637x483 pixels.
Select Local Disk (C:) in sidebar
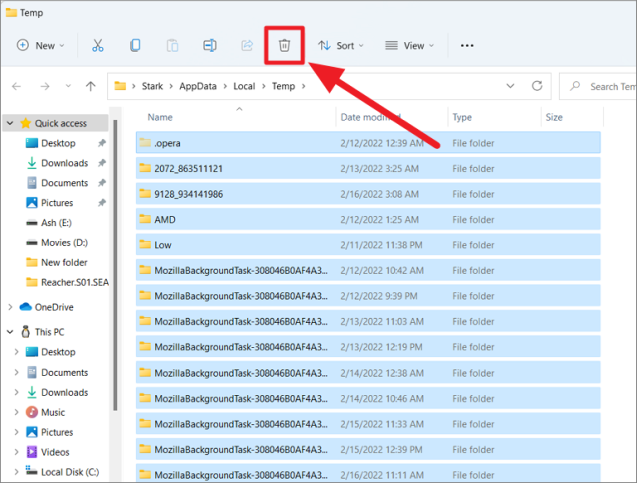pos(69,472)
